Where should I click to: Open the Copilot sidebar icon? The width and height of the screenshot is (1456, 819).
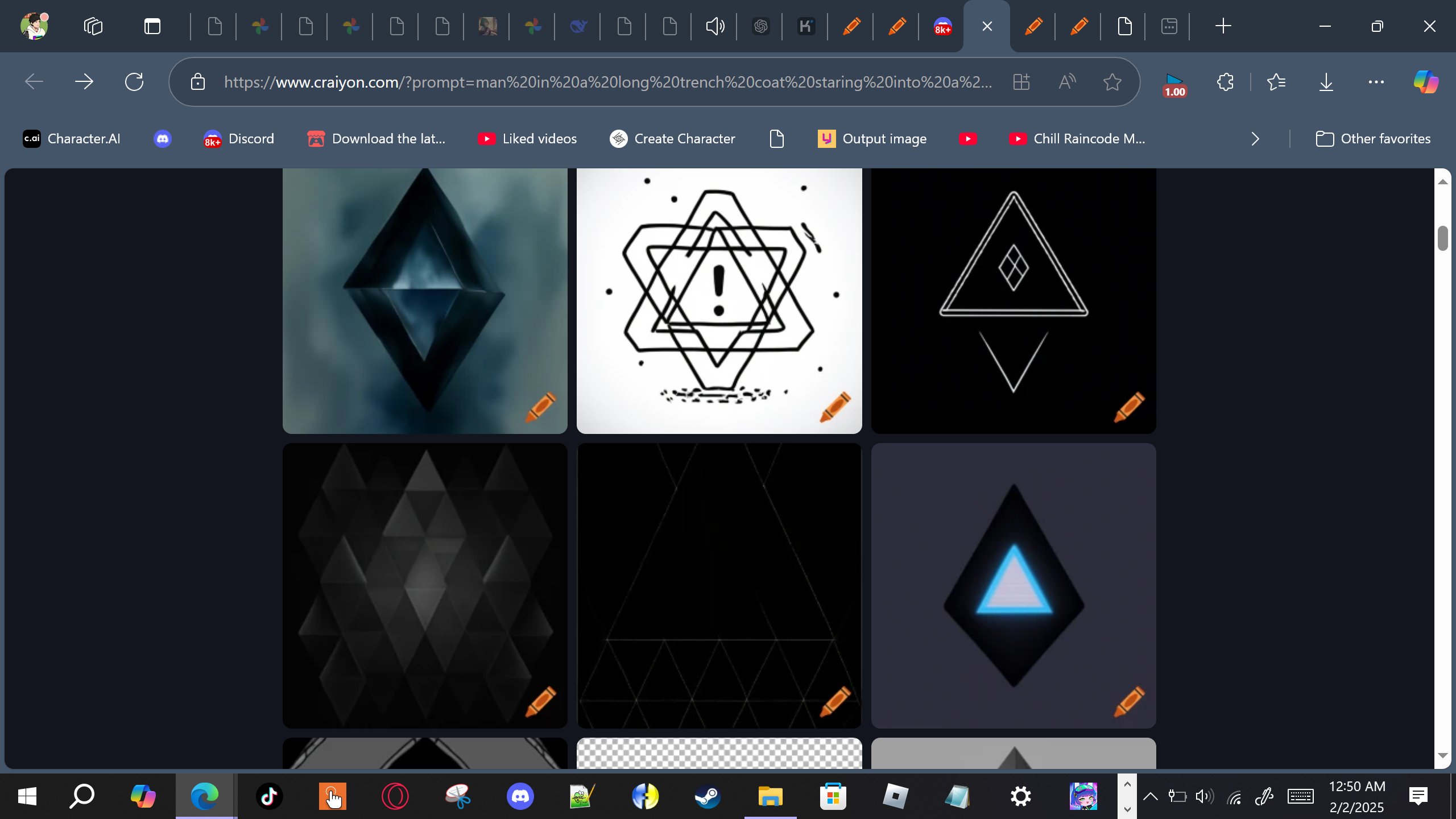click(1425, 82)
